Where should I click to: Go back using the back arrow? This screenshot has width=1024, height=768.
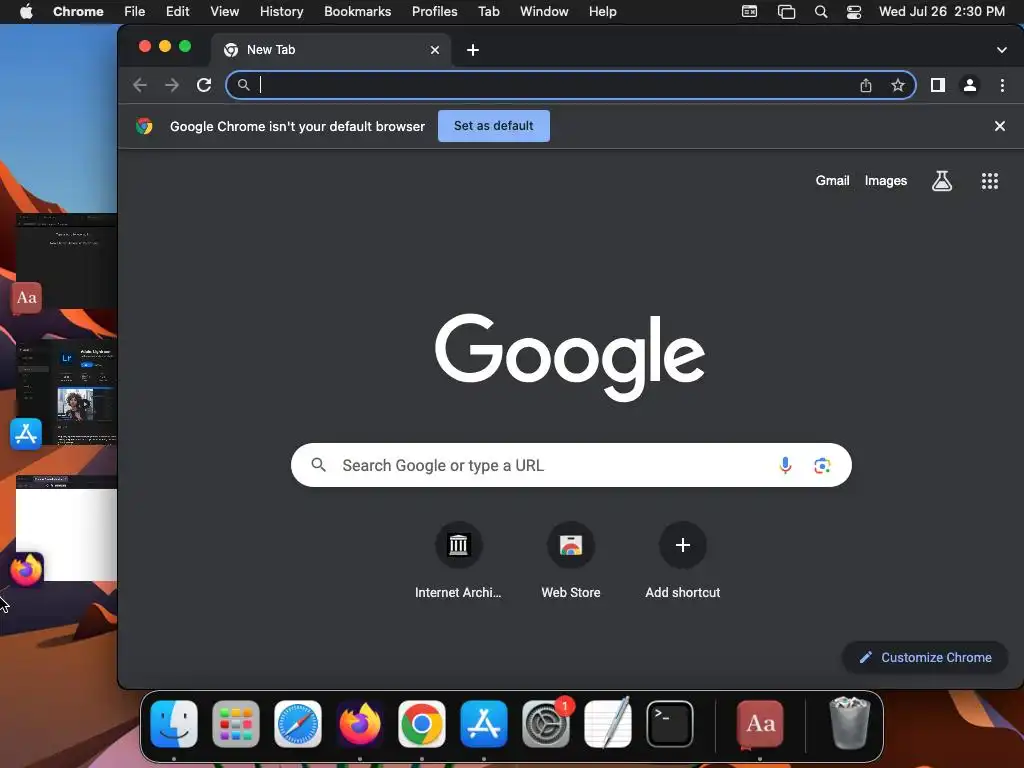(x=140, y=85)
